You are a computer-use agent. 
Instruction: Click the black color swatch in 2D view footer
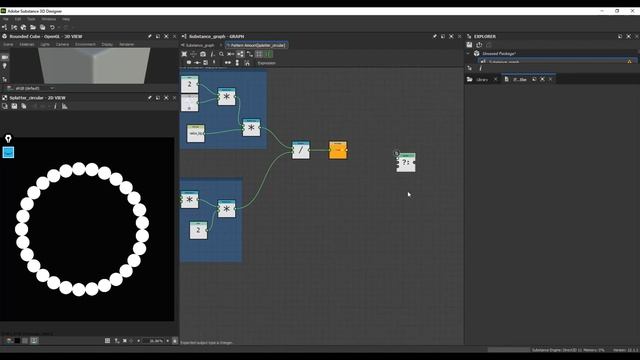pyautogui.click(x=17, y=340)
